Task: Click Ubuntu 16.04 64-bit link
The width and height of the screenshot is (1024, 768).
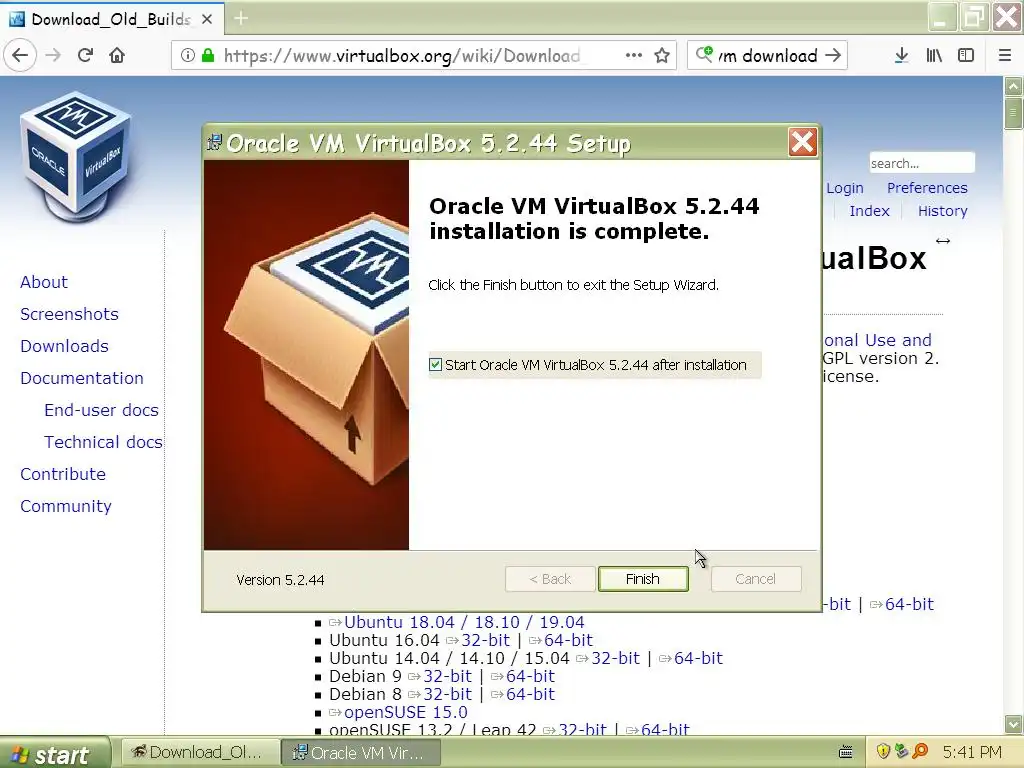Action: 568,641
